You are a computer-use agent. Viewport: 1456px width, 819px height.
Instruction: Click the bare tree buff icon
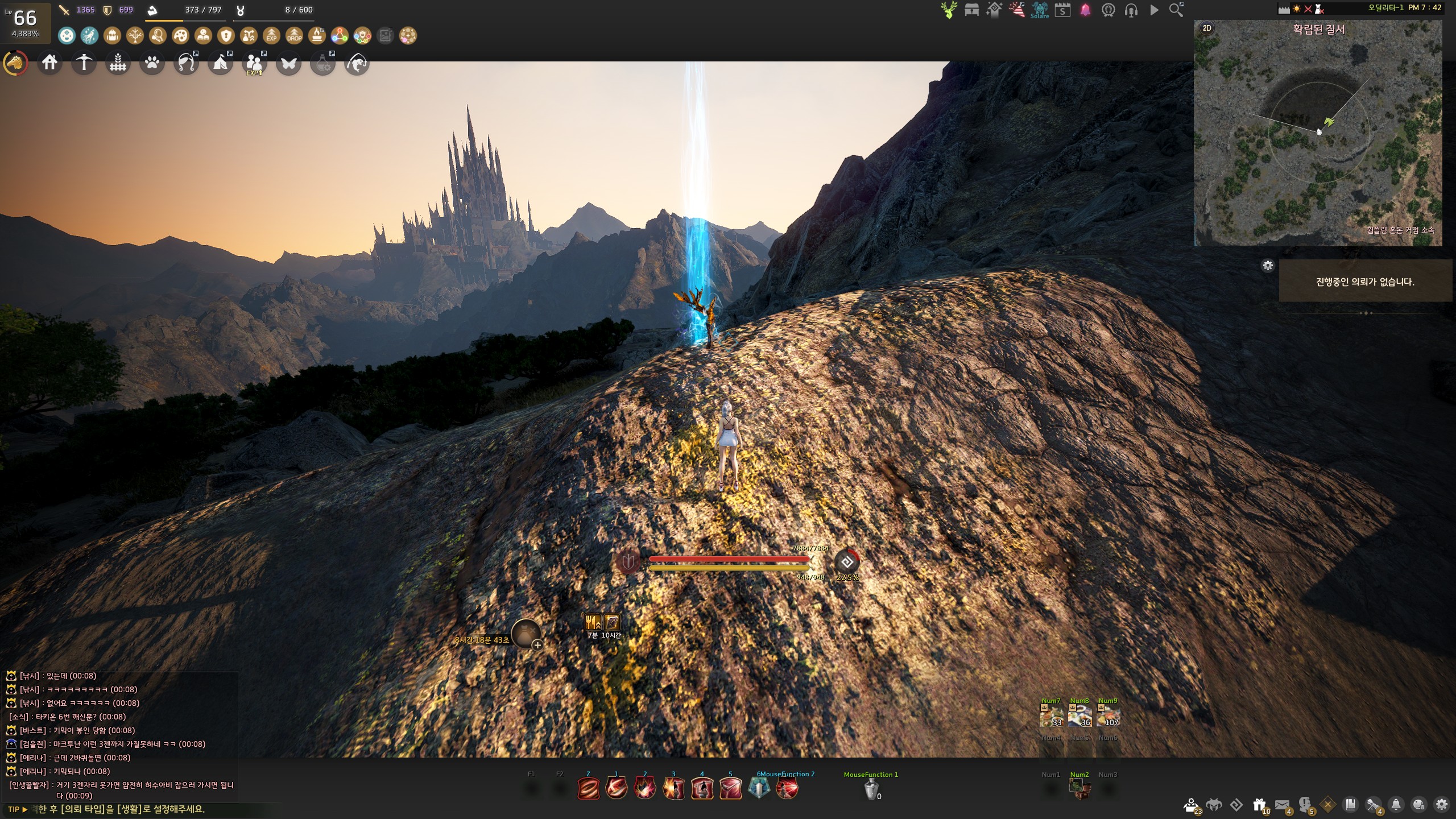[135, 36]
